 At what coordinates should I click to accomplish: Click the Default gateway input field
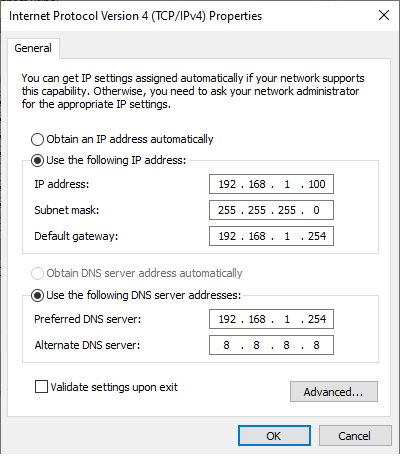(271, 236)
